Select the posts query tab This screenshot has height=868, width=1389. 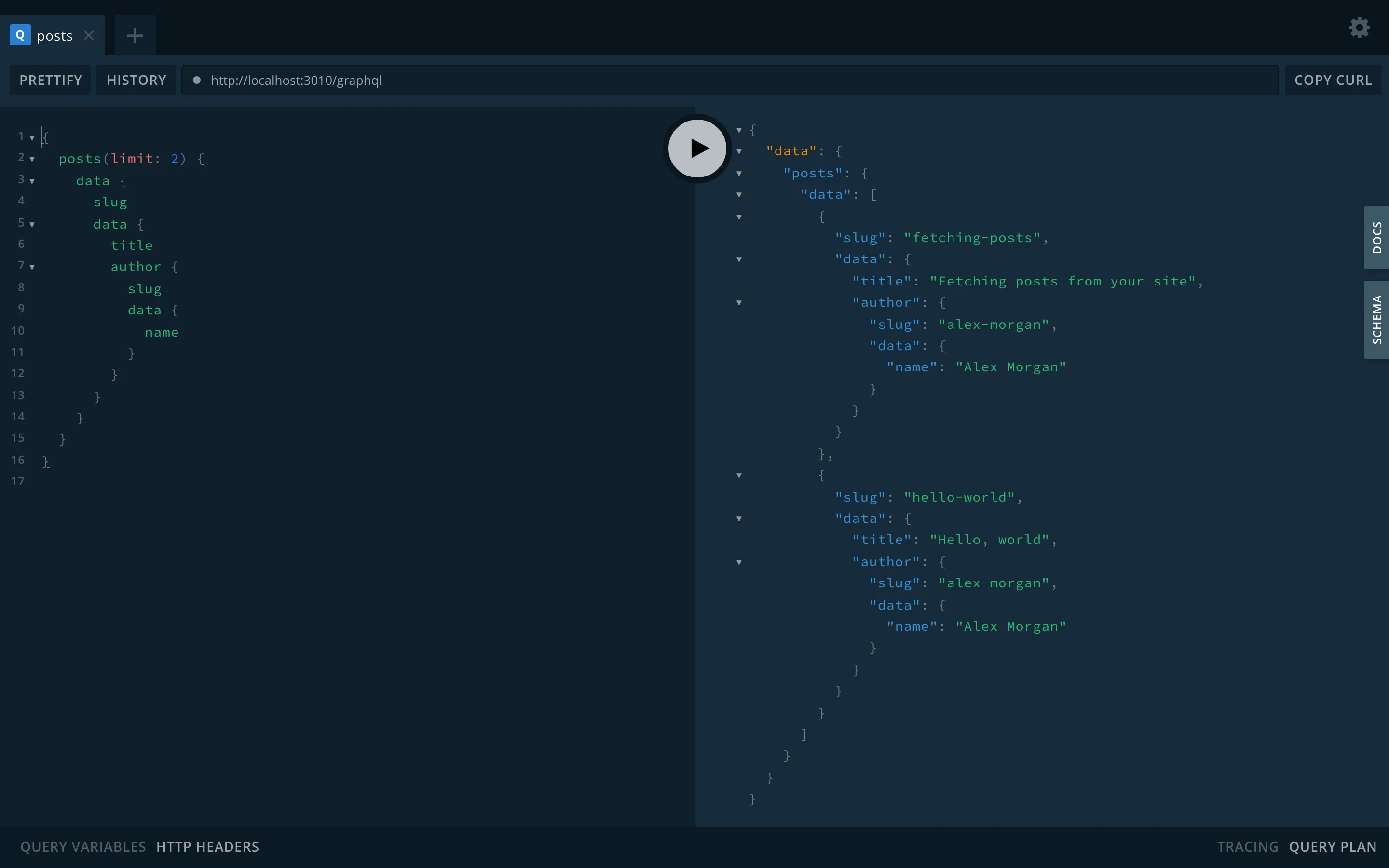point(52,36)
